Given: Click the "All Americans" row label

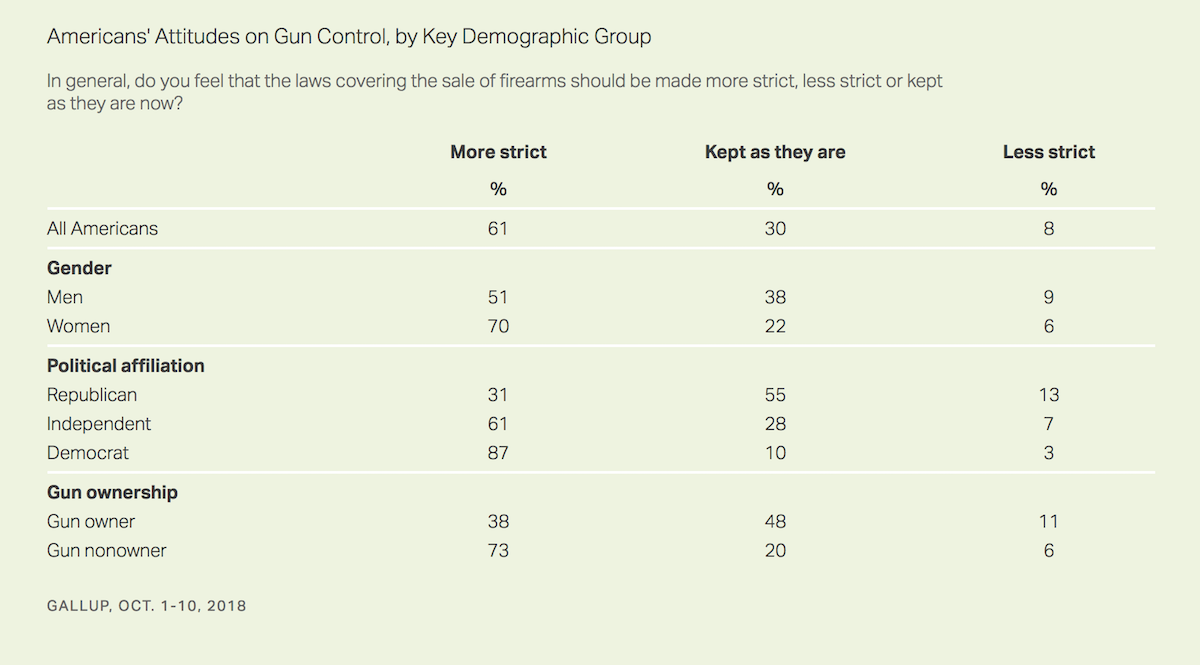Looking at the screenshot, I should tap(102, 228).
